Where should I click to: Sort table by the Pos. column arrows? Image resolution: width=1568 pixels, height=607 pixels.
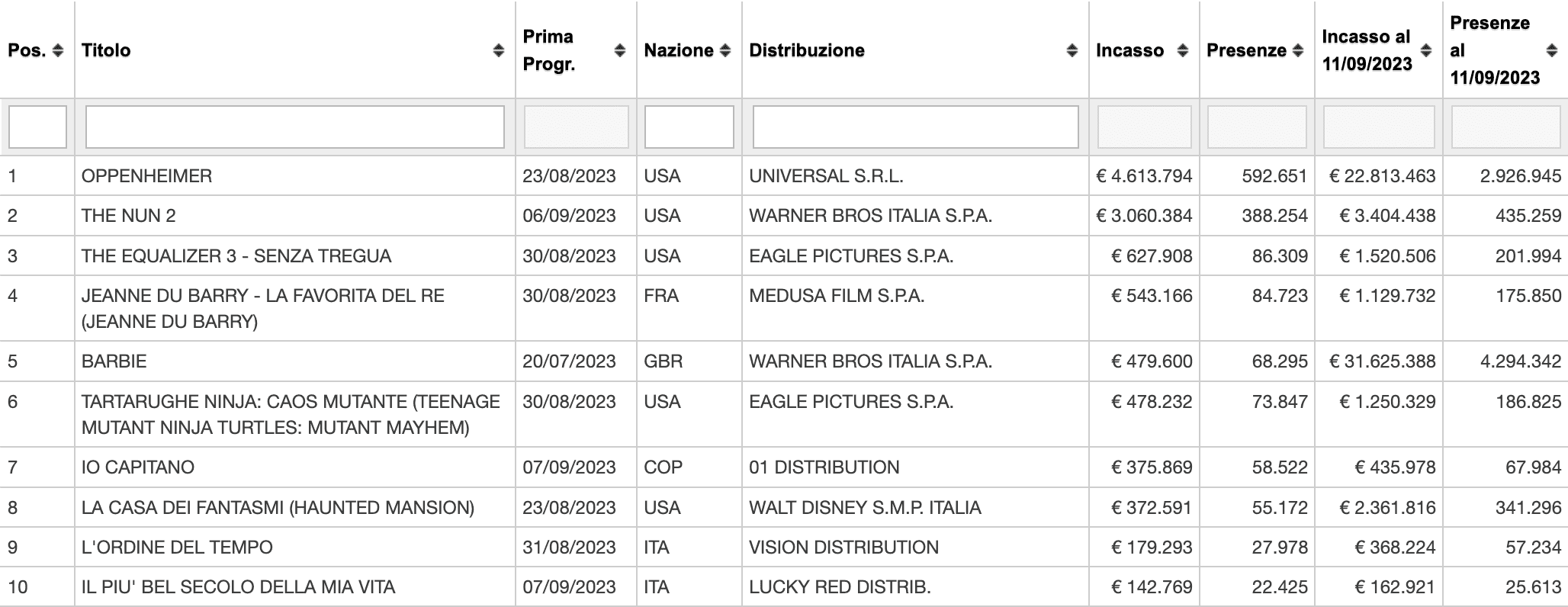coord(57,50)
